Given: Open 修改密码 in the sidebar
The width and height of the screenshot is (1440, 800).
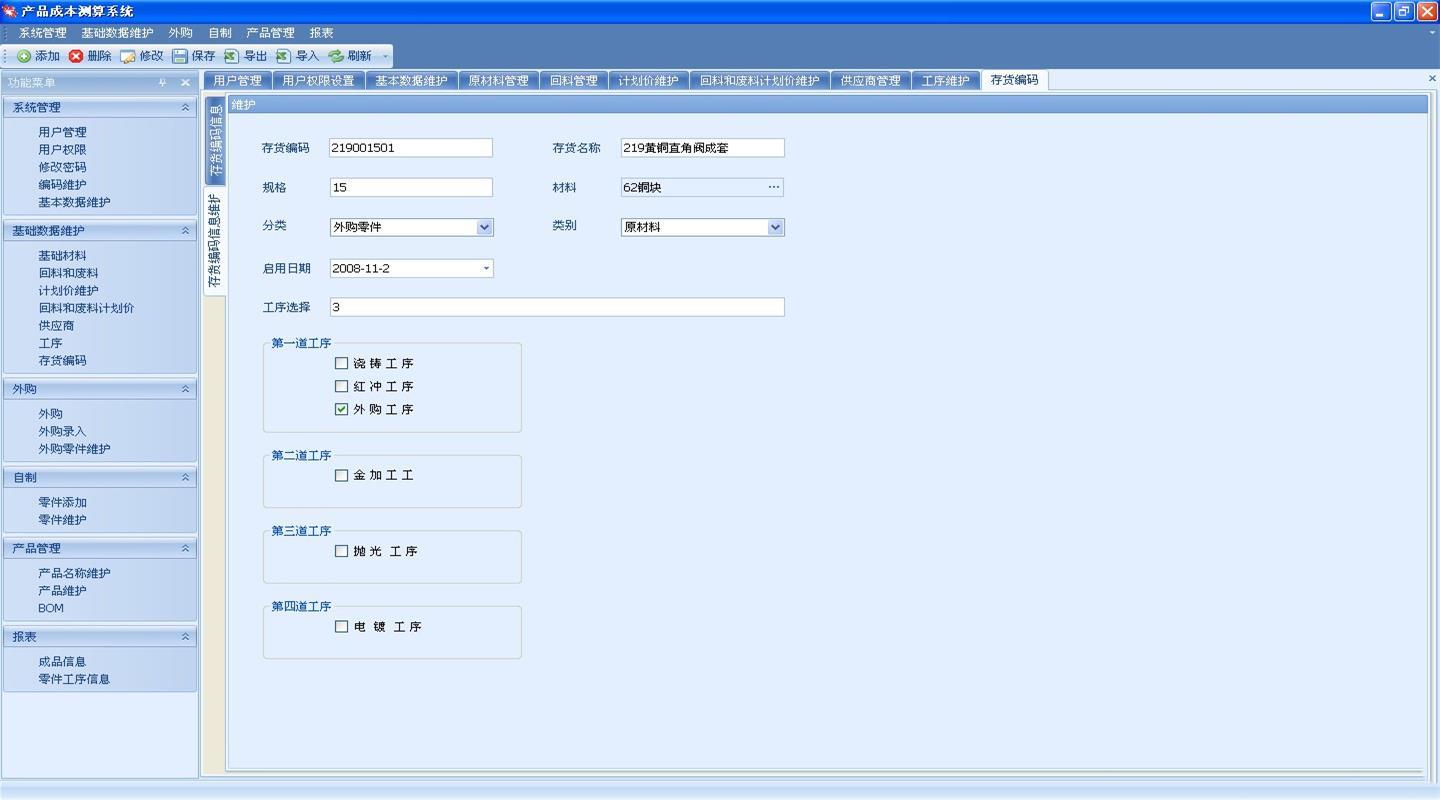Looking at the screenshot, I should coord(62,167).
